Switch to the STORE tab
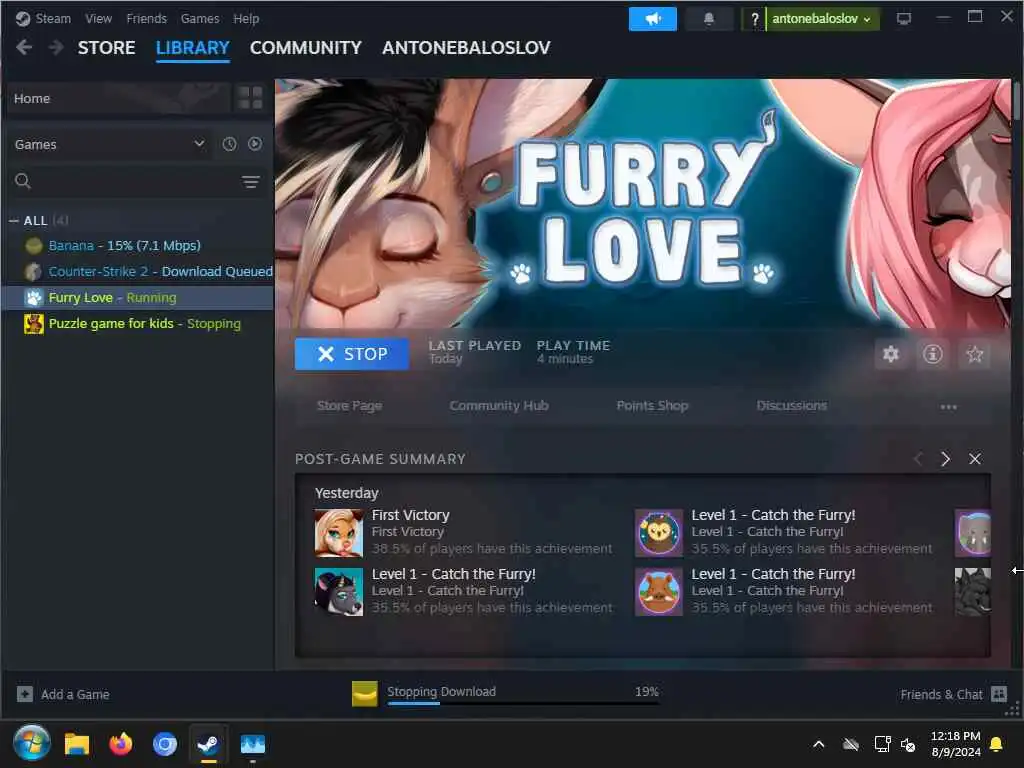1024x768 pixels. point(106,48)
